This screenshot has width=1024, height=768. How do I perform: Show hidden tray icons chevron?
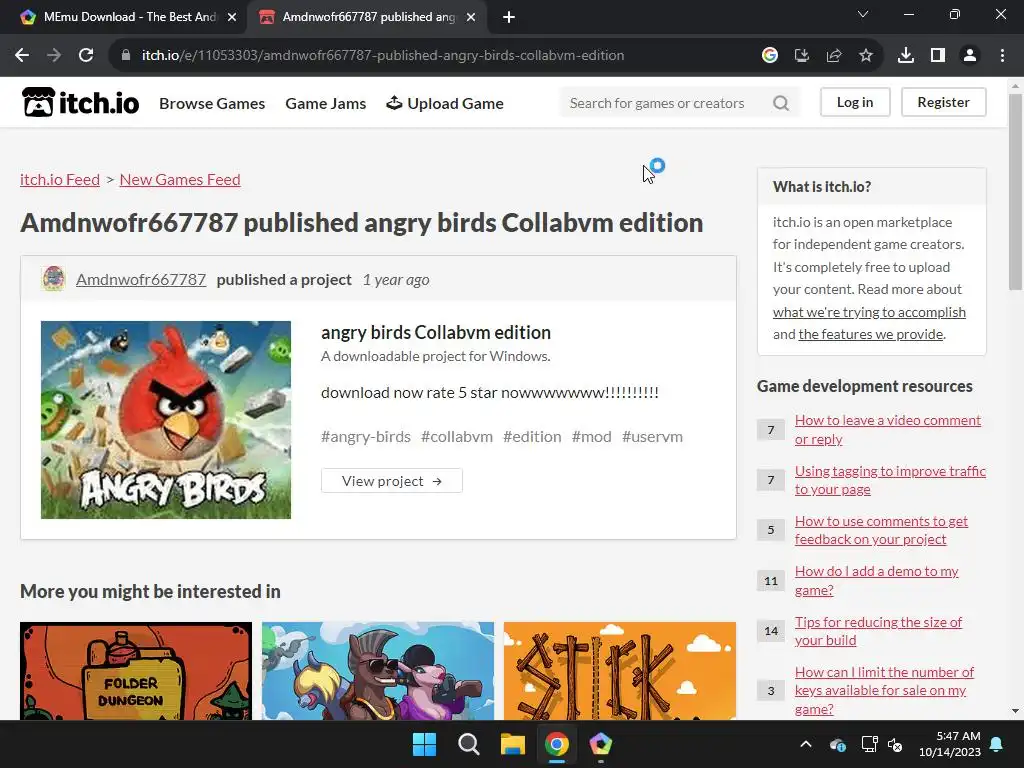806,744
